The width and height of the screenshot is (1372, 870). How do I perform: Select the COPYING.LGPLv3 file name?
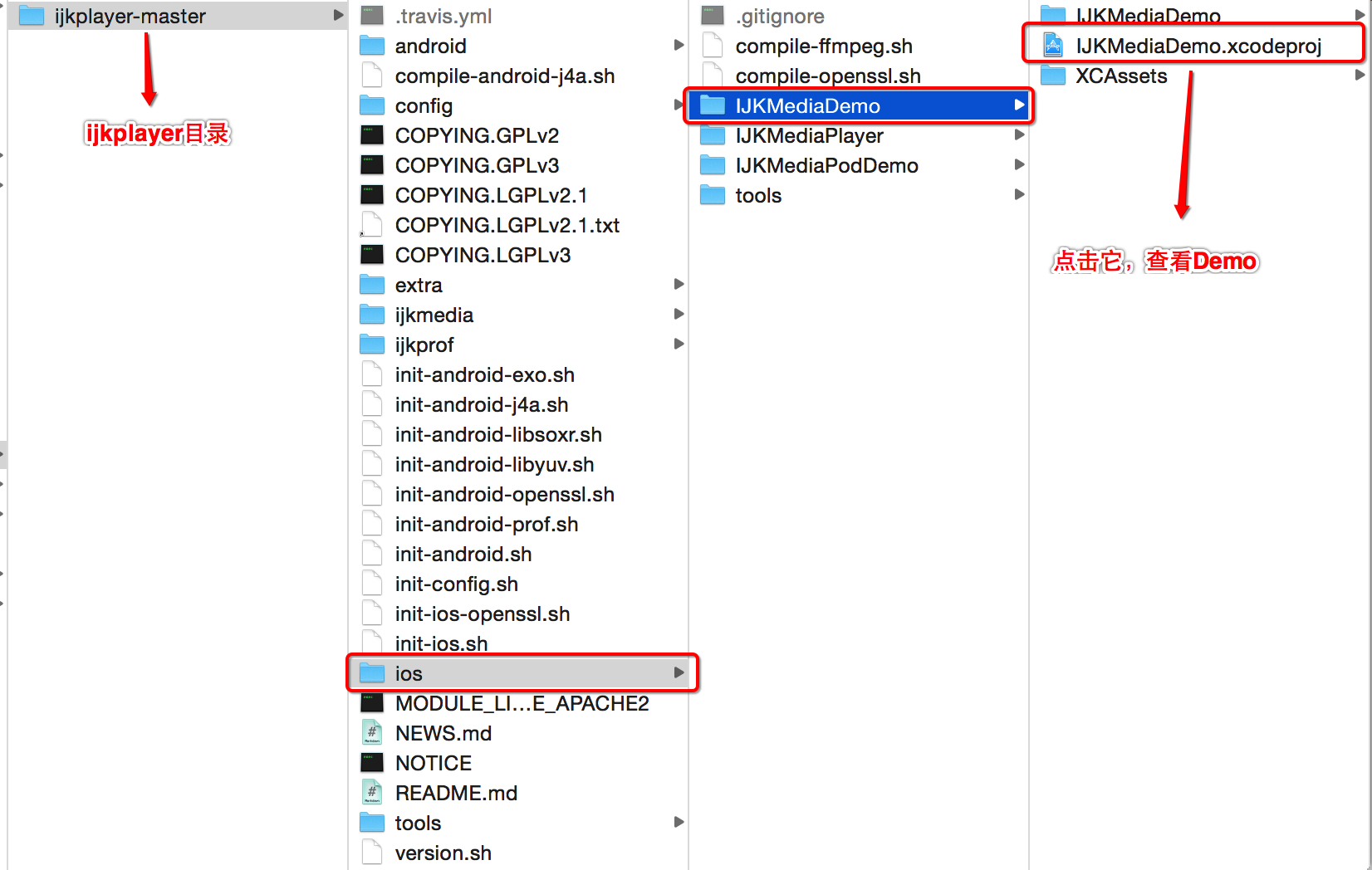click(483, 256)
